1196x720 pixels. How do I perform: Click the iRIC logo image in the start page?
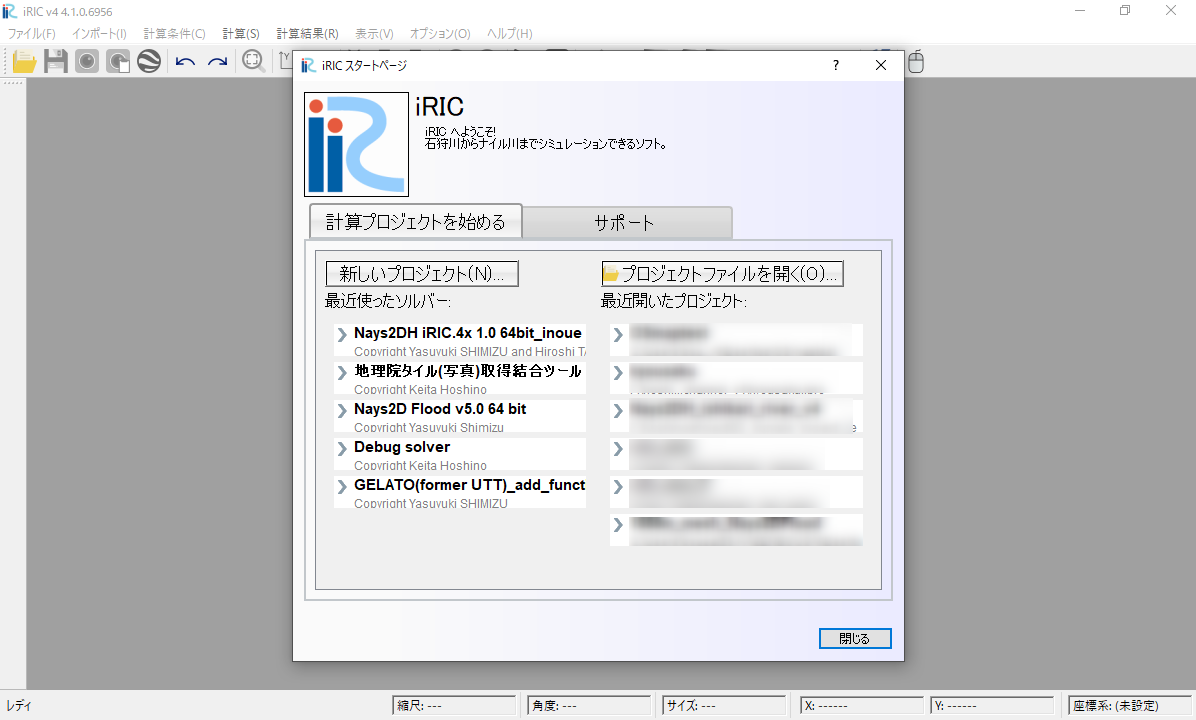pyautogui.click(x=356, y=144)
